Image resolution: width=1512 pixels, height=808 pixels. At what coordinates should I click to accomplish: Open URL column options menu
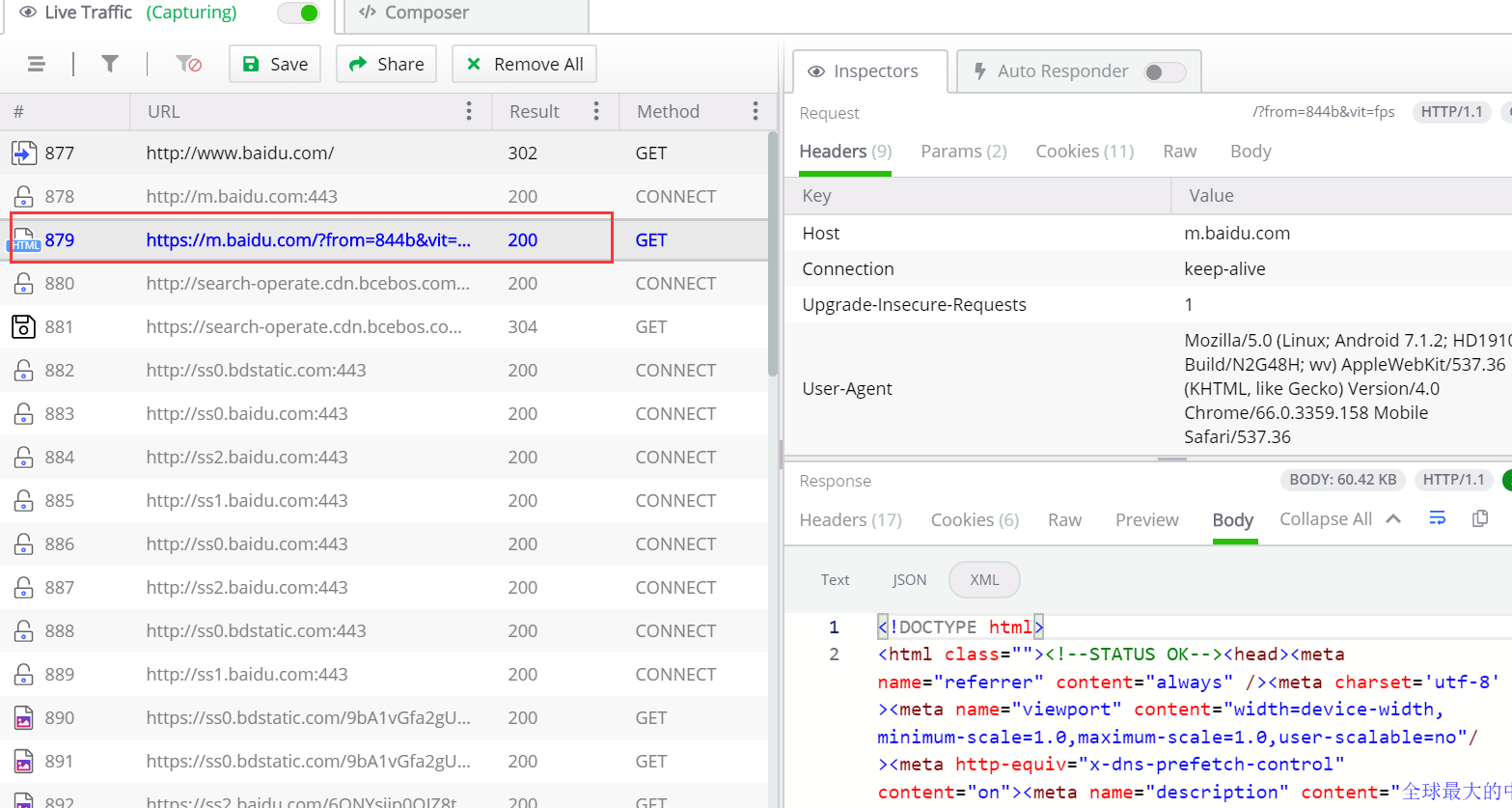click(x=469, y=111)
